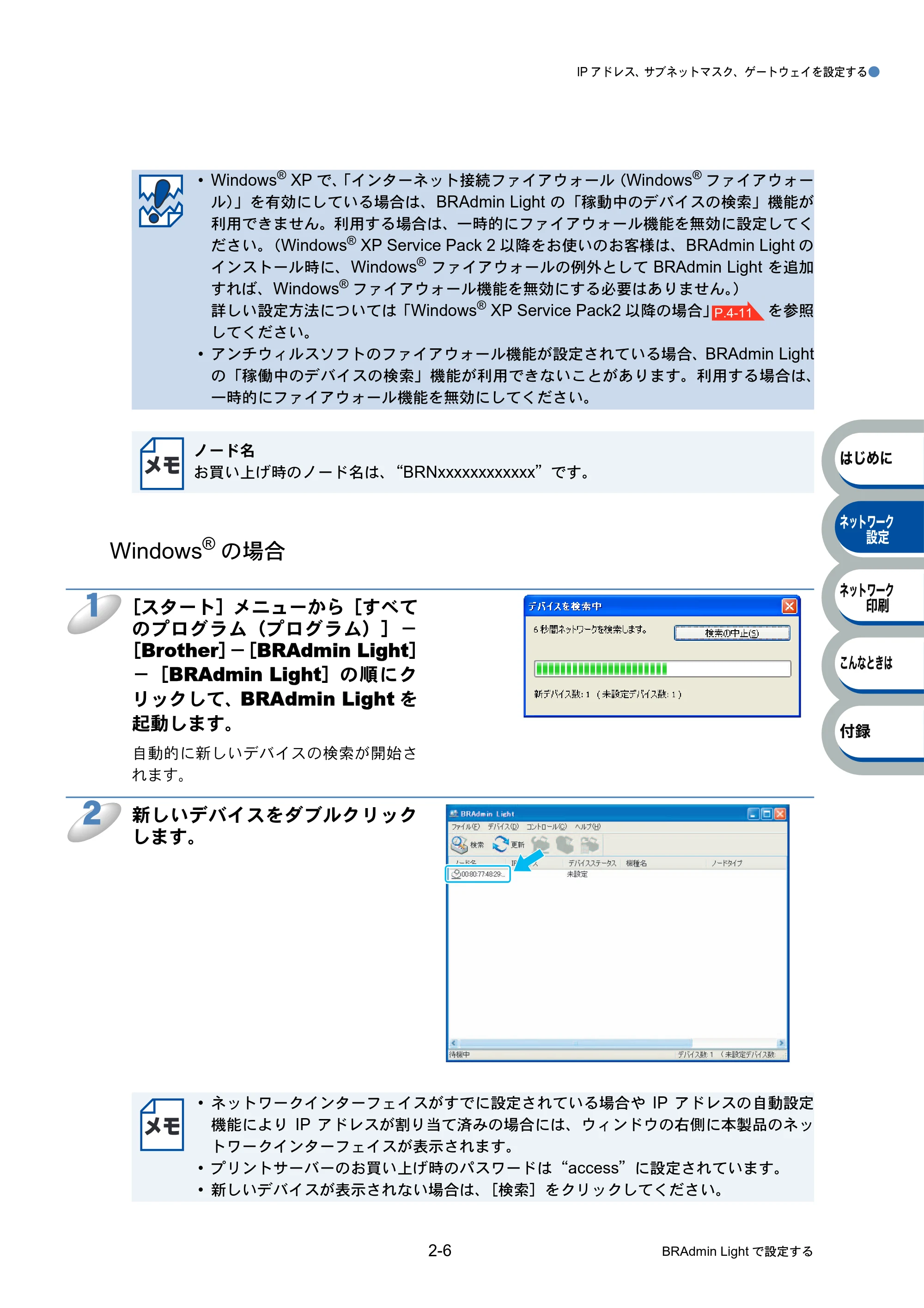The height and width of the screenshot is (1308, 924).
Task: Click the page number 2-6
Action: click(440, 1250)
